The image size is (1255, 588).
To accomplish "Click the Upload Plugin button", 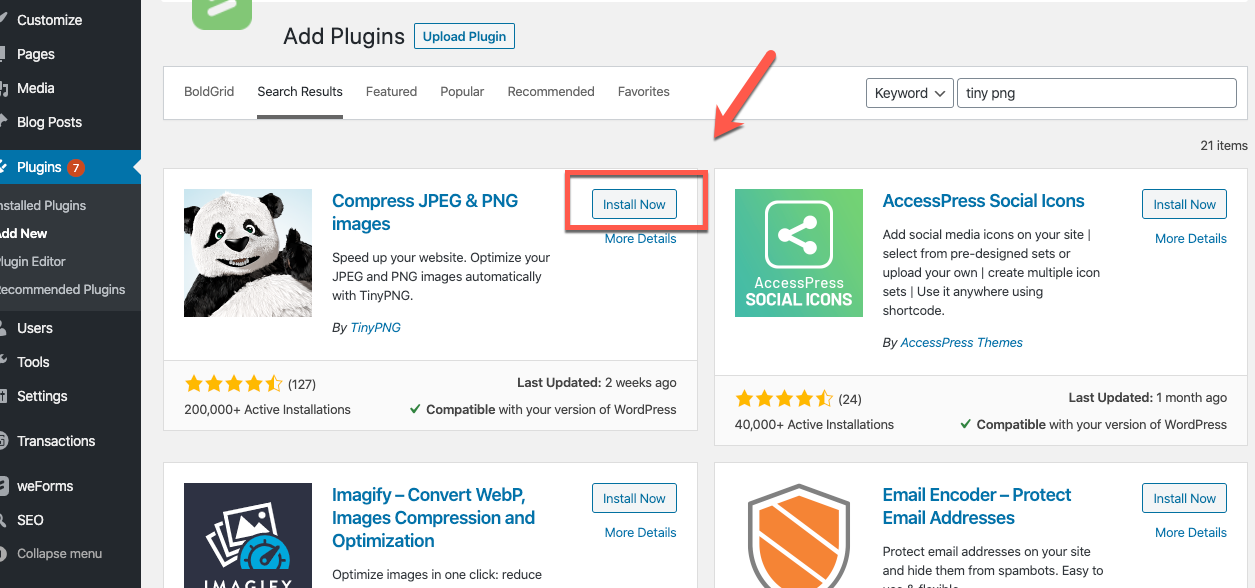I will coord(464,37).
